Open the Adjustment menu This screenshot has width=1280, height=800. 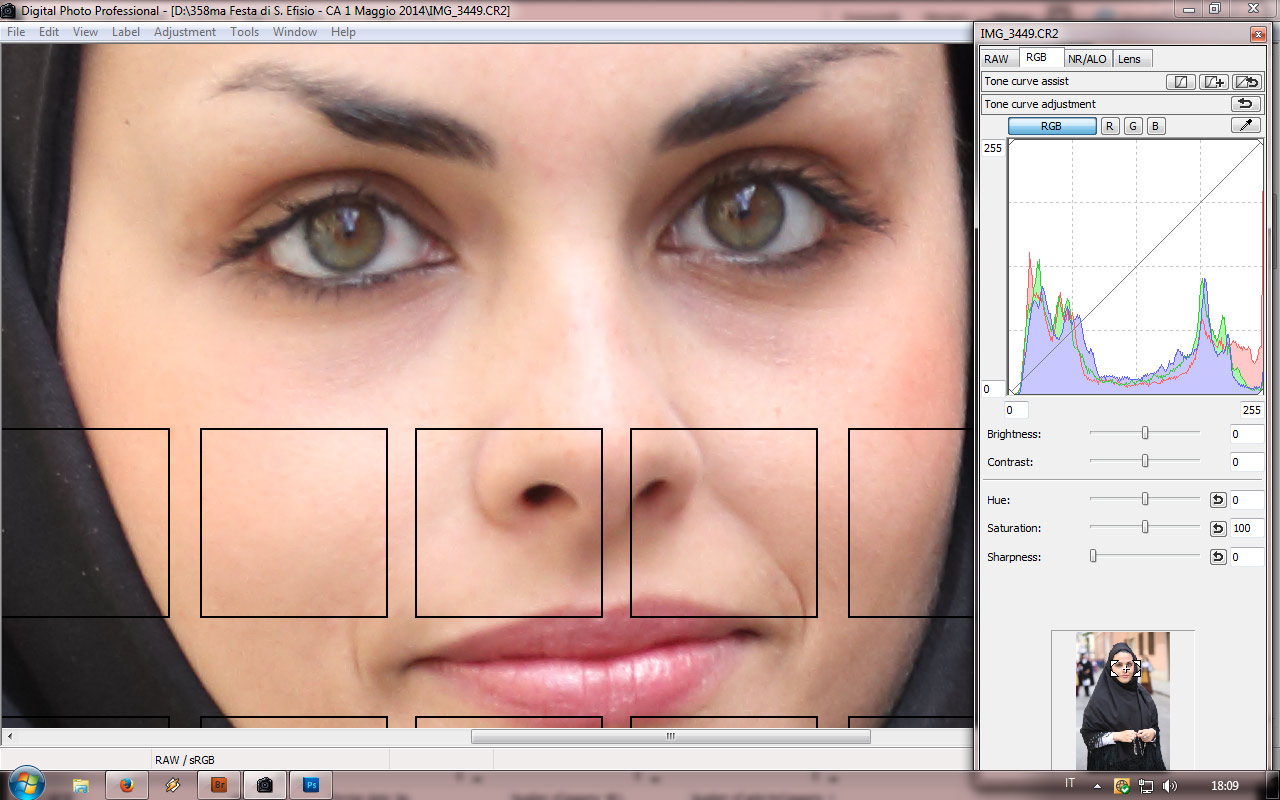185,32
